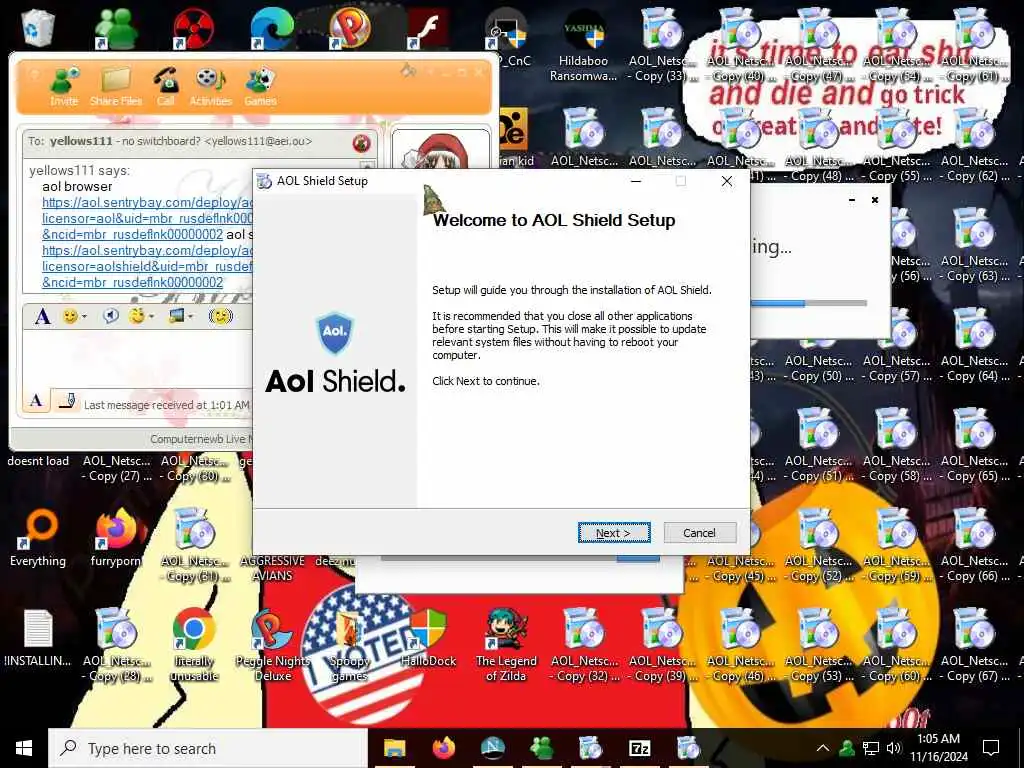1024x768 pixels.
Task: Click the contact's display picture in Messenger
Action: click(x=441, y=149)
